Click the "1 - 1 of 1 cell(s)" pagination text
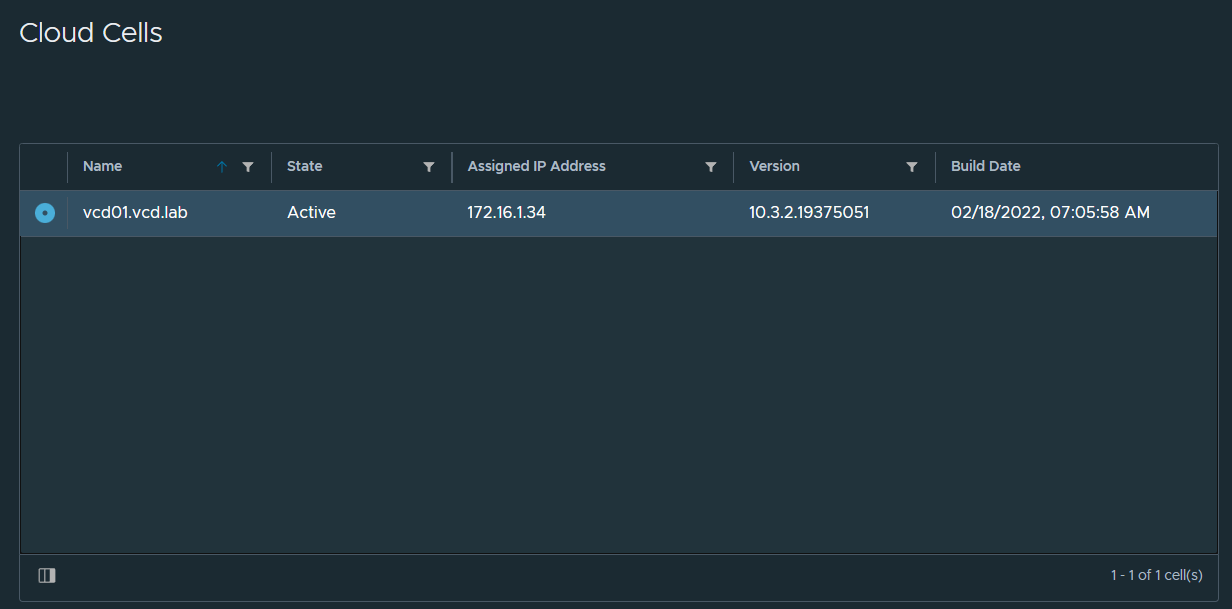This screenshot has width=1232, height=609. (1156, 575)
